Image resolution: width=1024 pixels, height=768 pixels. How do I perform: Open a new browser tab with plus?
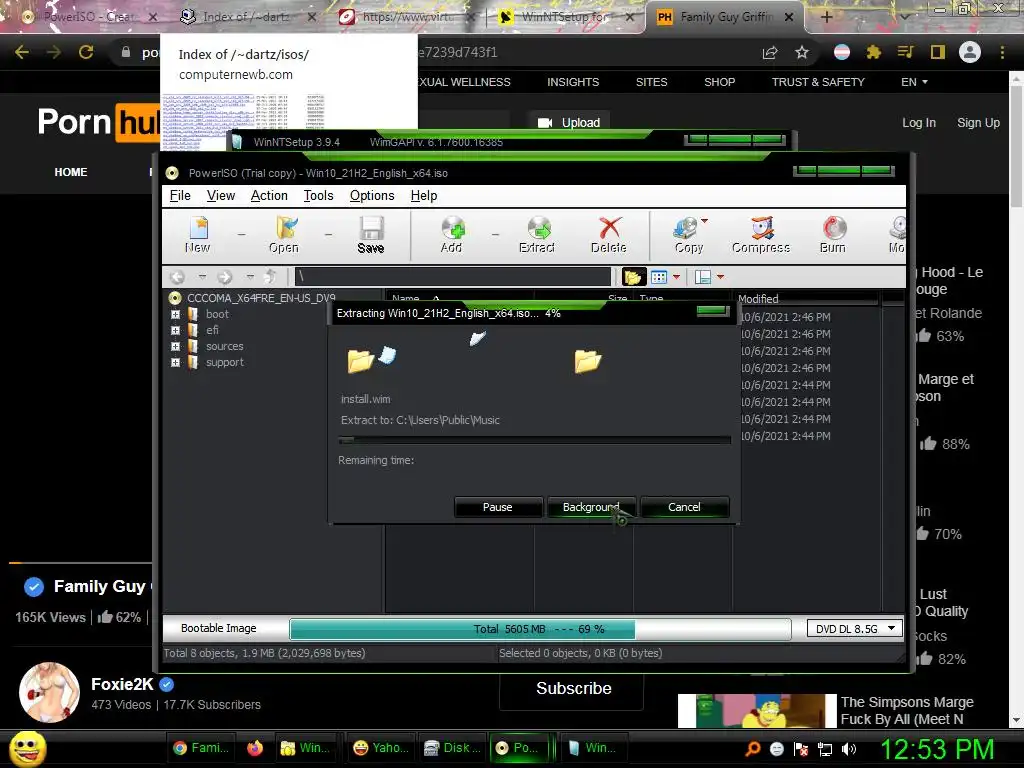pos(827,17)
